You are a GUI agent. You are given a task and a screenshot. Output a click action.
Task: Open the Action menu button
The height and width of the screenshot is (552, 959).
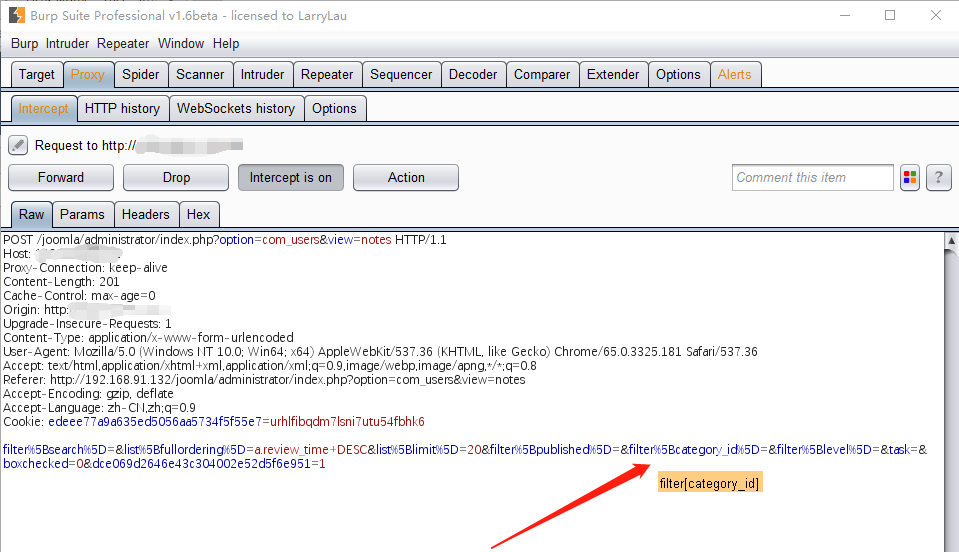tap(406, 178)
